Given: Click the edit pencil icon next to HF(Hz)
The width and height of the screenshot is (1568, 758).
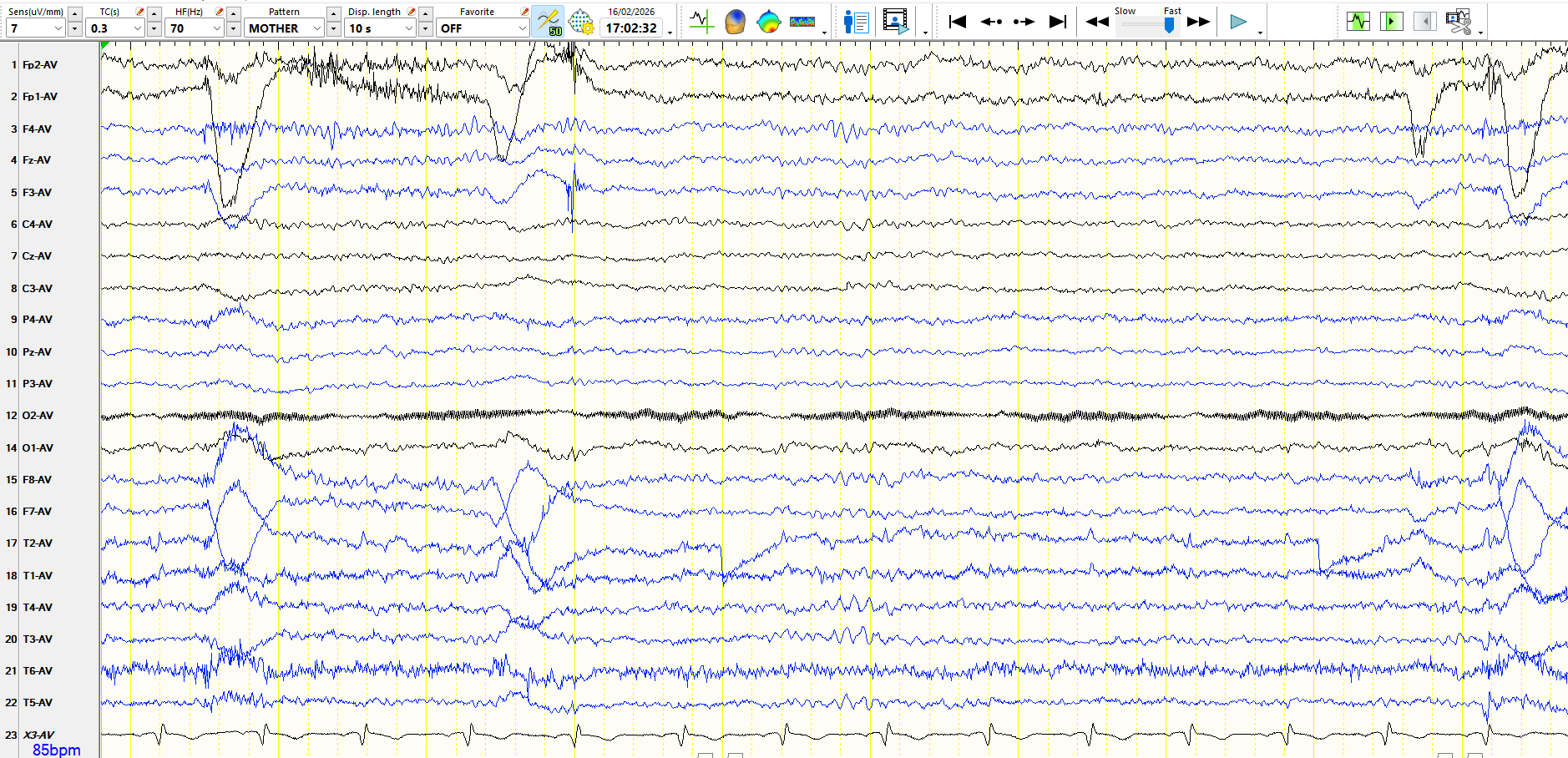Looking at the screenshot, I should (219, 12).
